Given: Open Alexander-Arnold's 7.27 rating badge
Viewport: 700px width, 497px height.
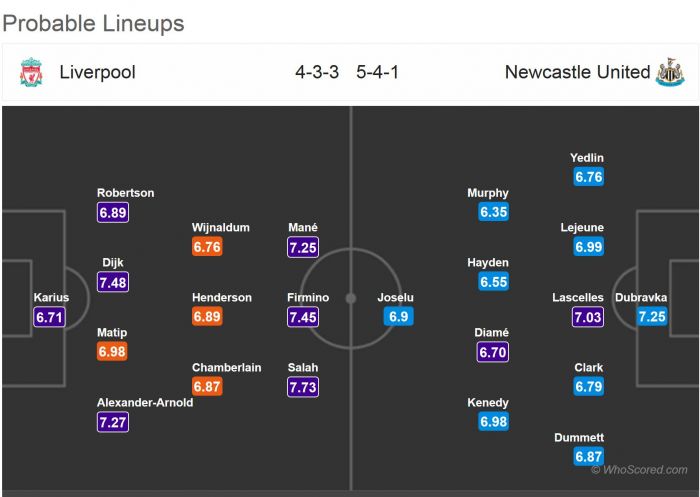Looking at the screenshot, I should (113, 422).
